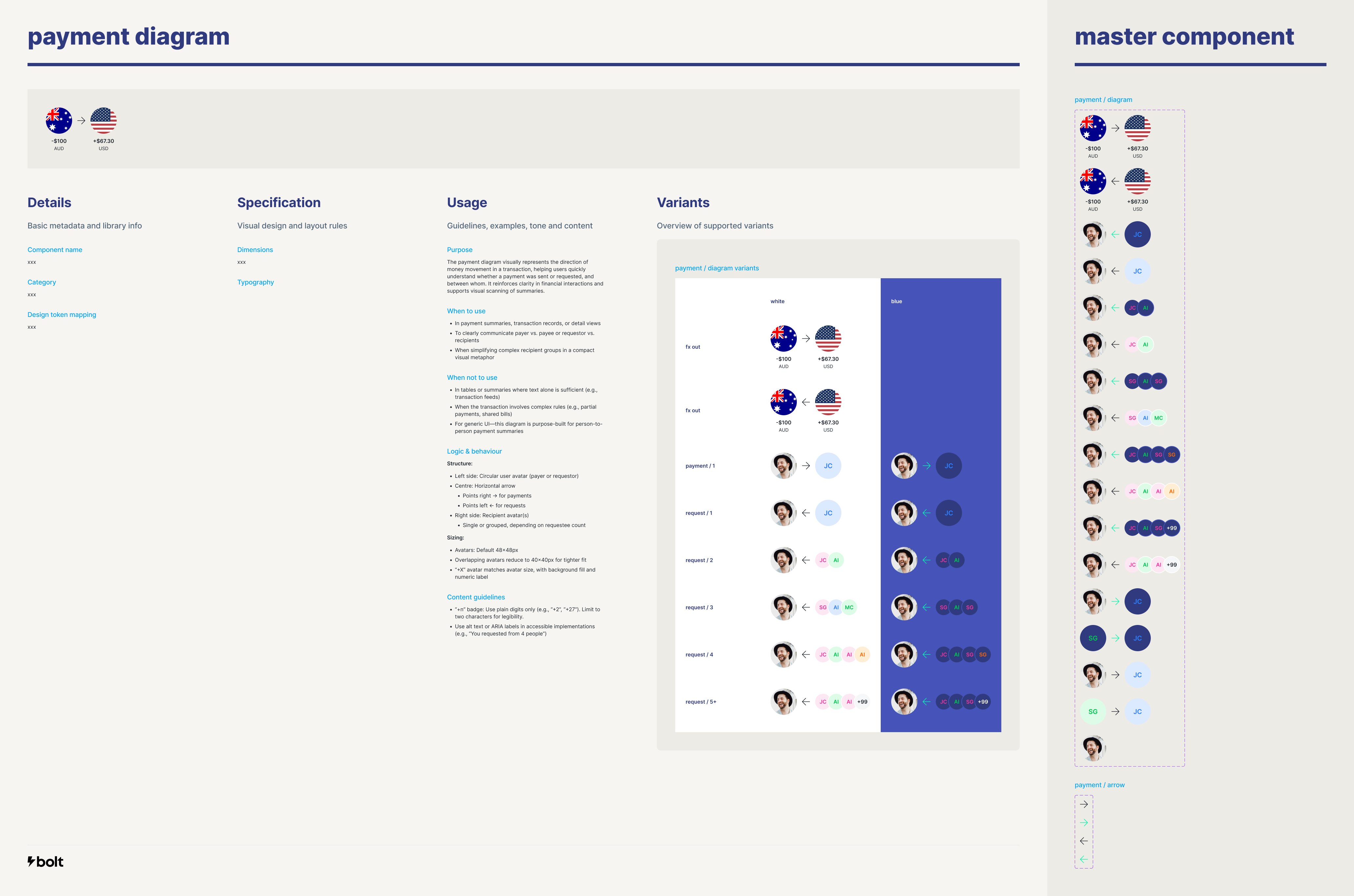Select the black left arrow in the payment / arrow set
Image resolution: width=1354 pixels, height=896 pixels.
pyautogui.click(x=1084, y=841)
